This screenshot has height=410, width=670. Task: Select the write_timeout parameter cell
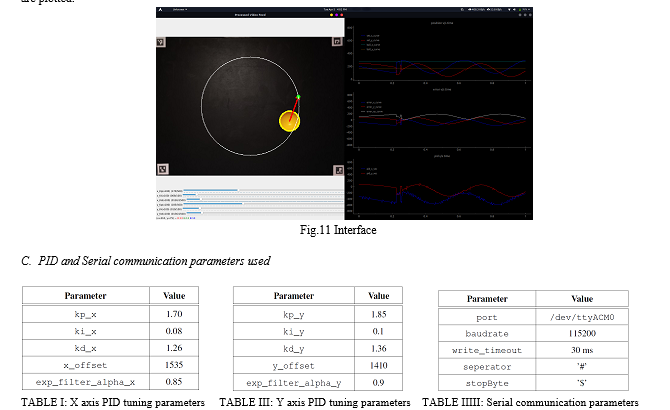[487, 350]
